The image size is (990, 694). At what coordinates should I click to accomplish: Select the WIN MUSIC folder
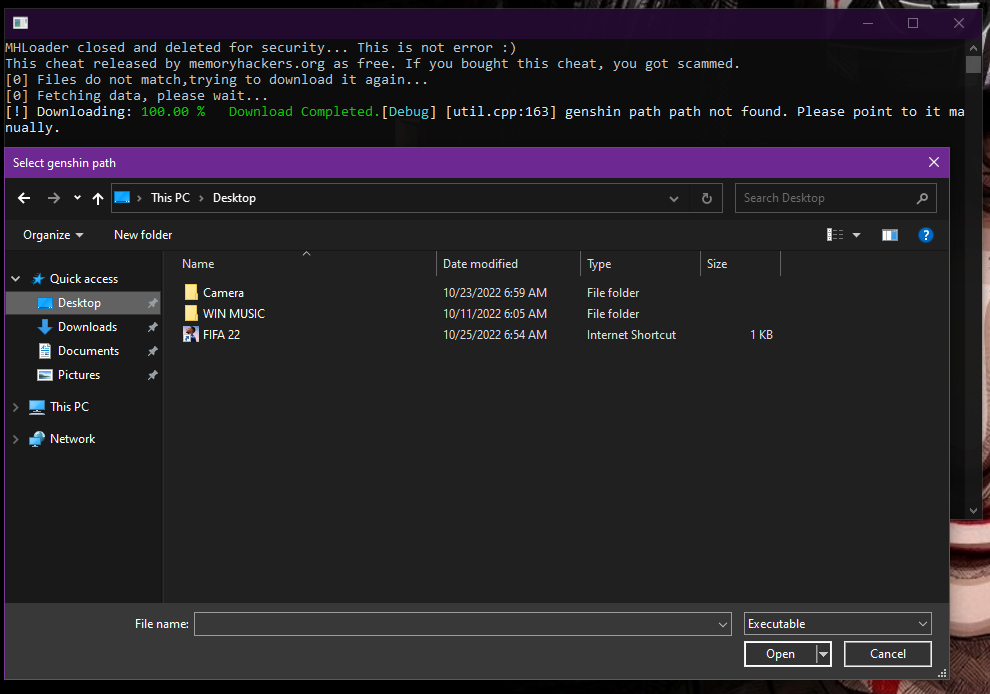234,314
